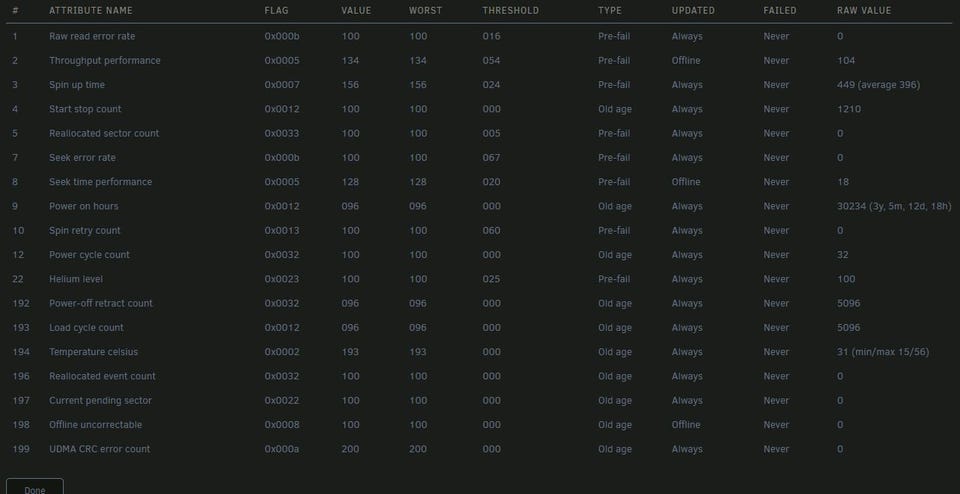Select the Temperature celsius attribute
This screenshot has width=960, height=494.
coord(94,352)
